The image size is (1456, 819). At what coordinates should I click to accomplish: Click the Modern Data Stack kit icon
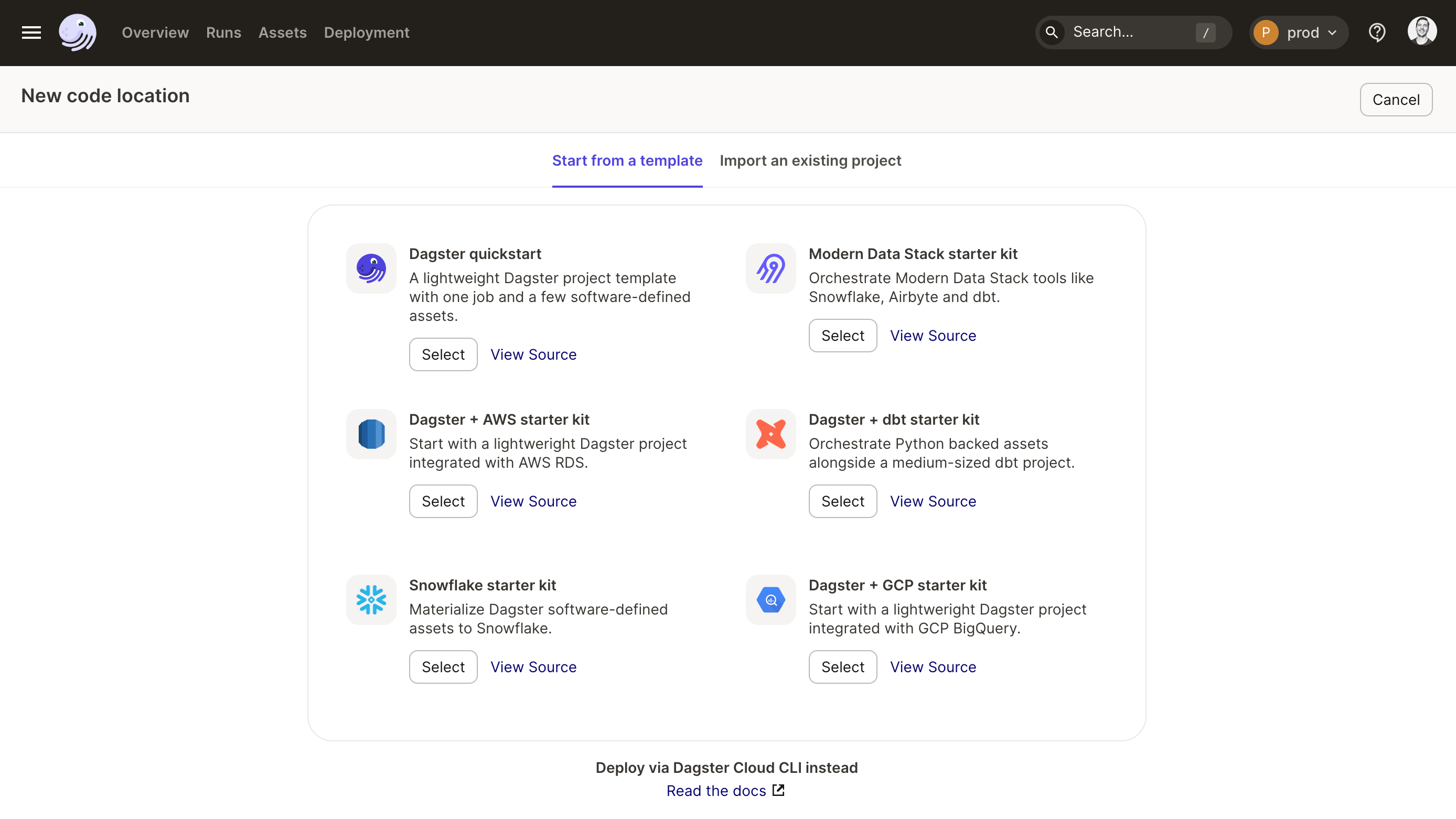pos(771,268)
